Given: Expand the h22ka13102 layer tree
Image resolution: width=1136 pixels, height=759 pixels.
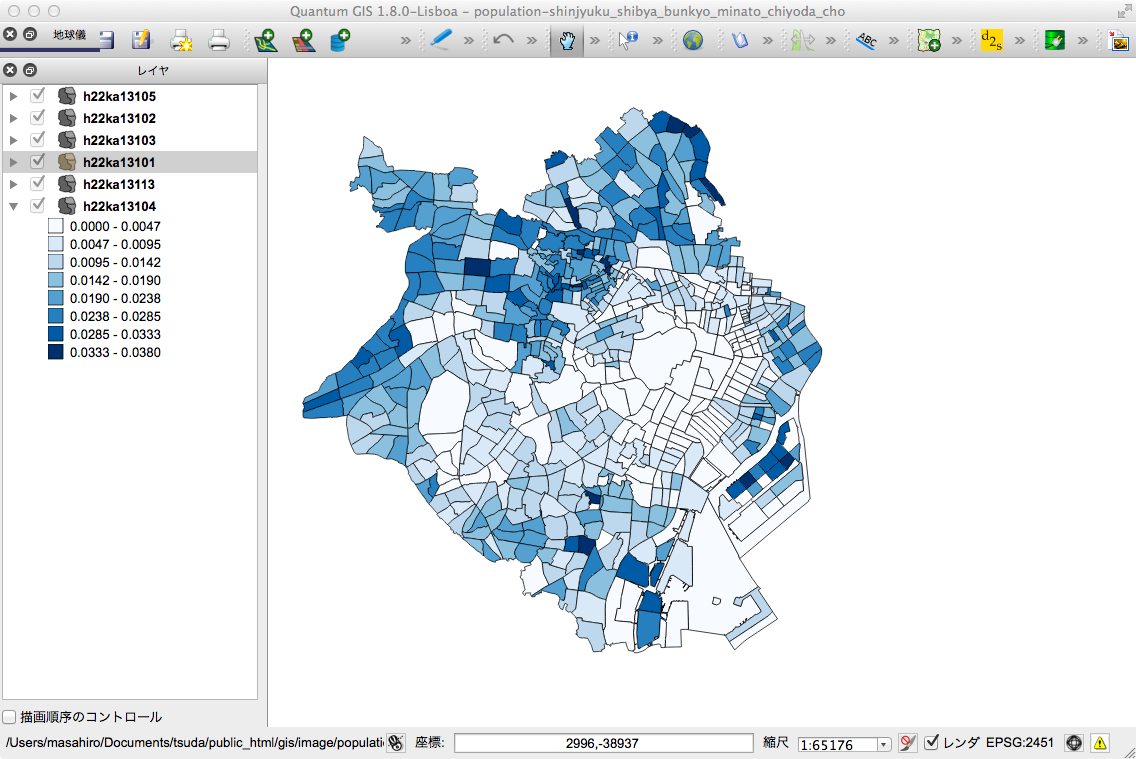Looking at the screenshot, I should [x=14, y=118].
